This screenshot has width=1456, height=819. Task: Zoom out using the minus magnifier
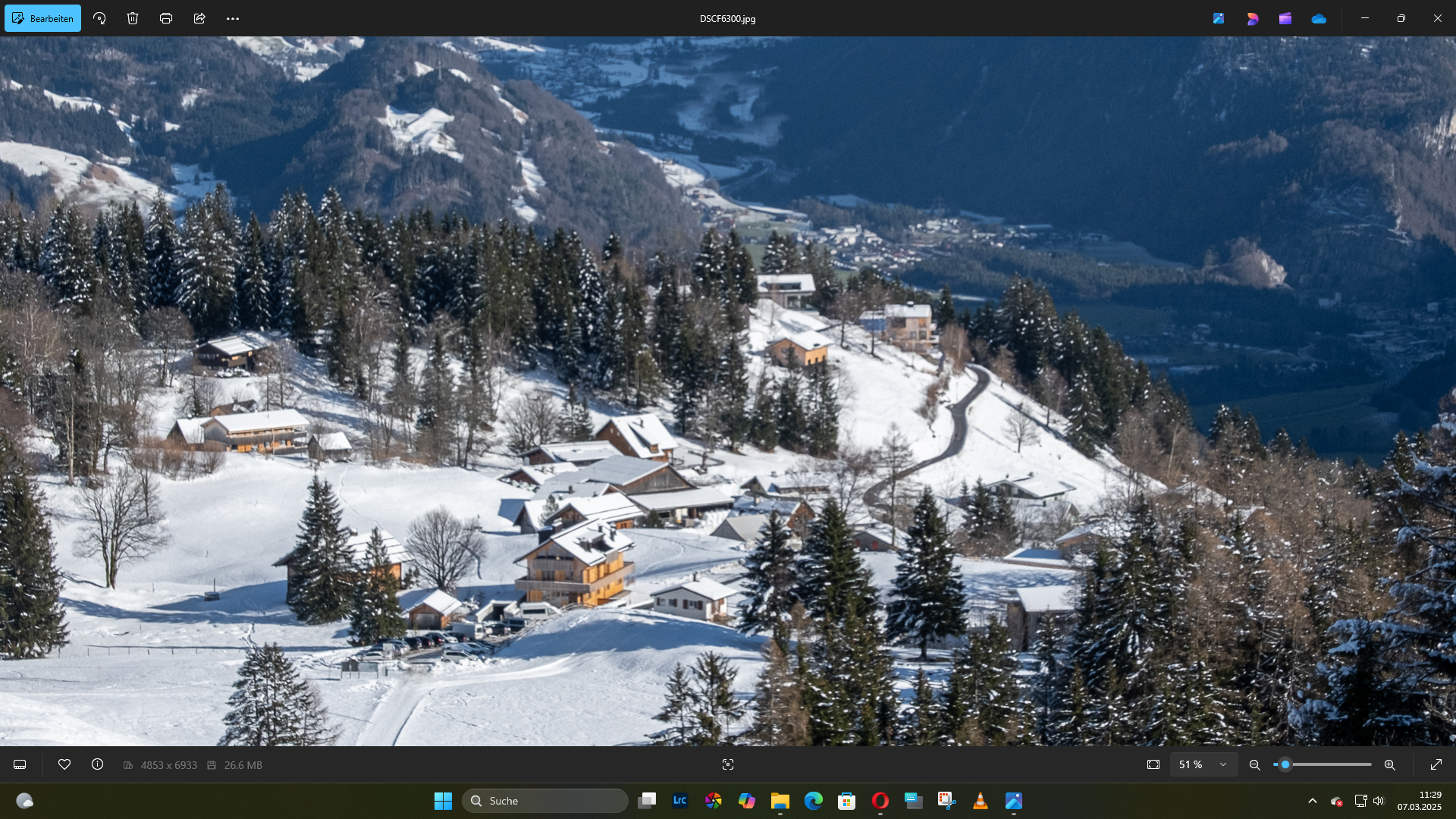point(1255,765)
